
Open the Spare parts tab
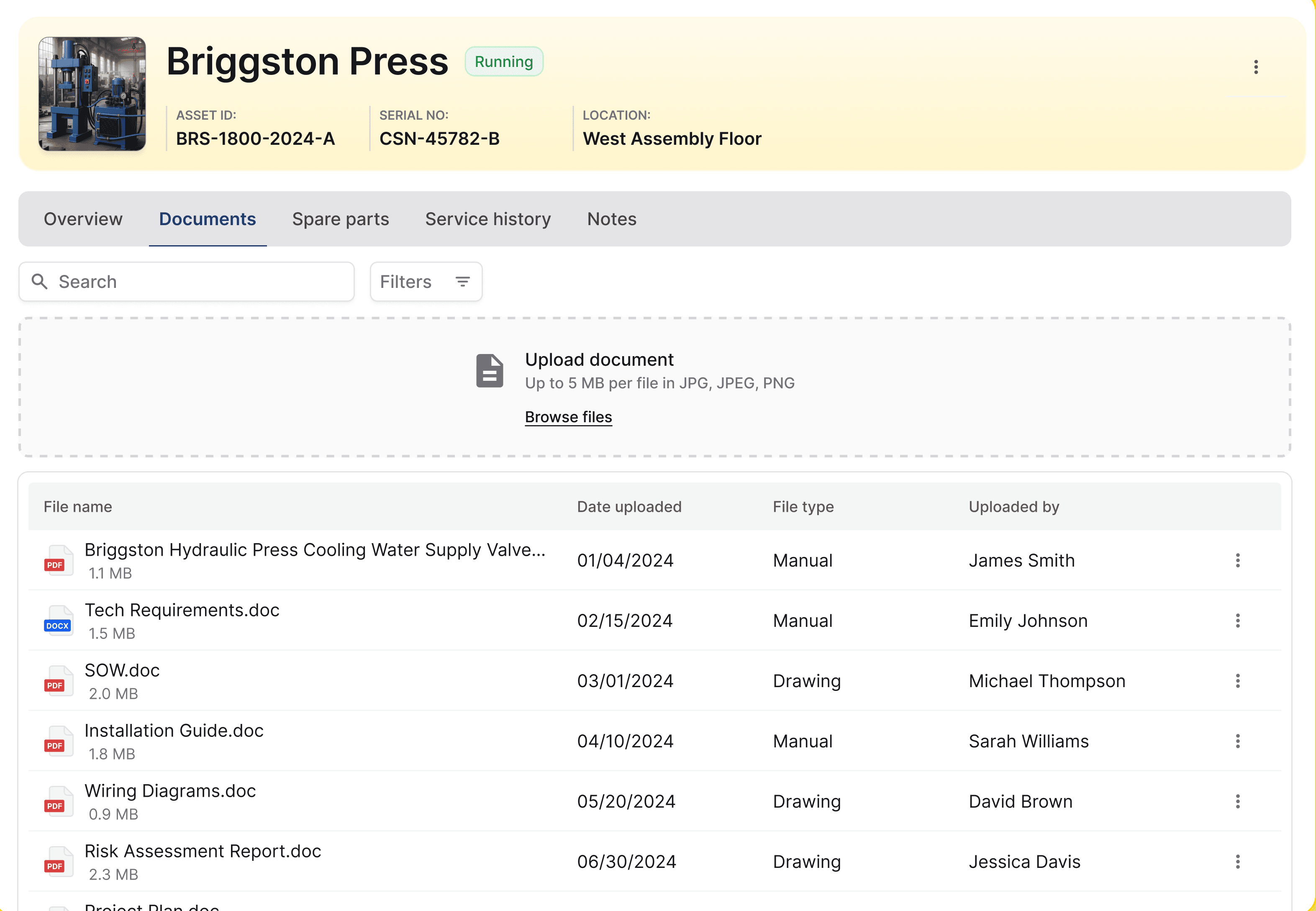pos(341,219)
